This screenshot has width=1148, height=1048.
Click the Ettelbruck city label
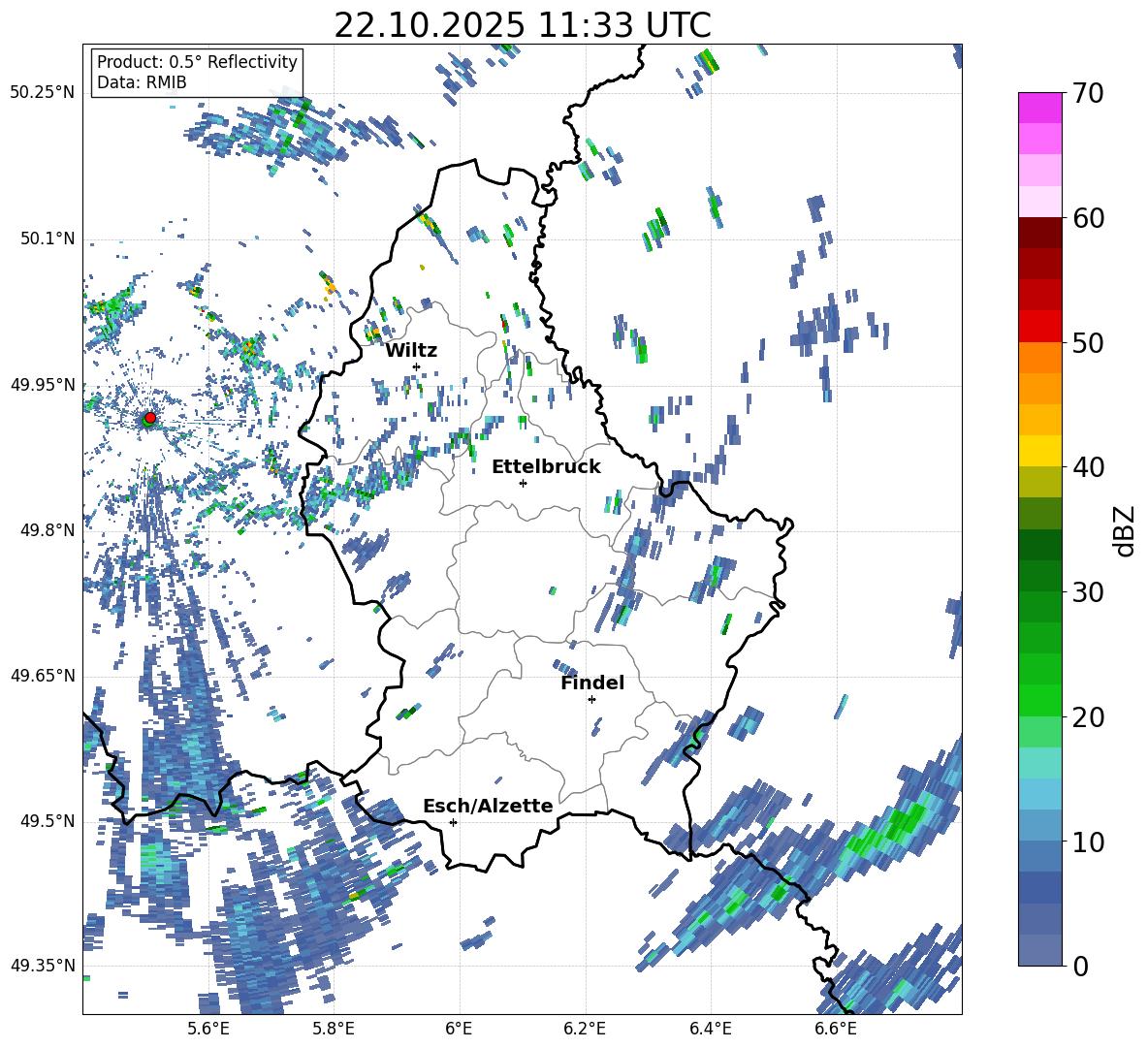pyautogui.click(x=546, y=467)
